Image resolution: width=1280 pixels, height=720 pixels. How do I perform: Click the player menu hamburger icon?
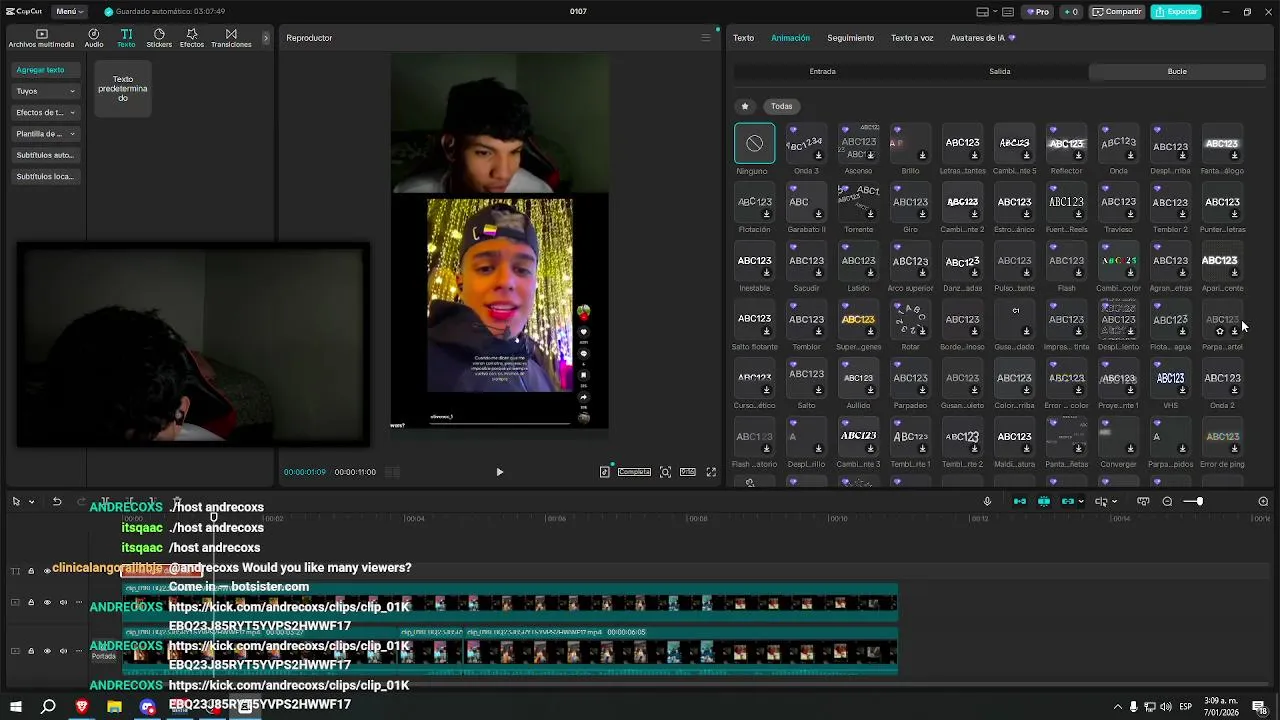pos(705,38)
